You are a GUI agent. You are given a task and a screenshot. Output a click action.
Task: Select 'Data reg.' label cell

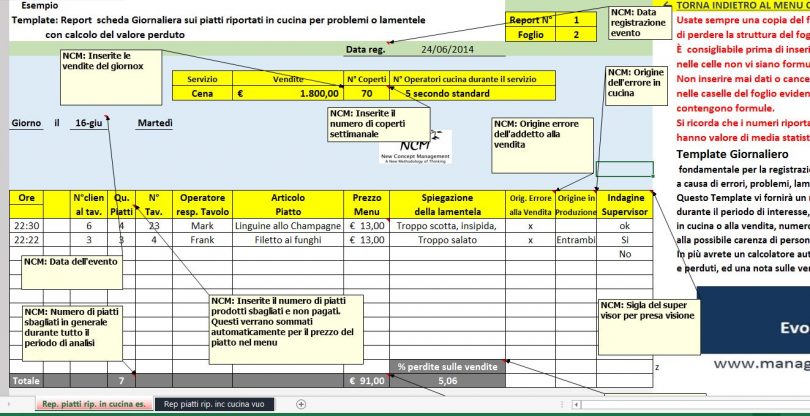coord(366,50)
